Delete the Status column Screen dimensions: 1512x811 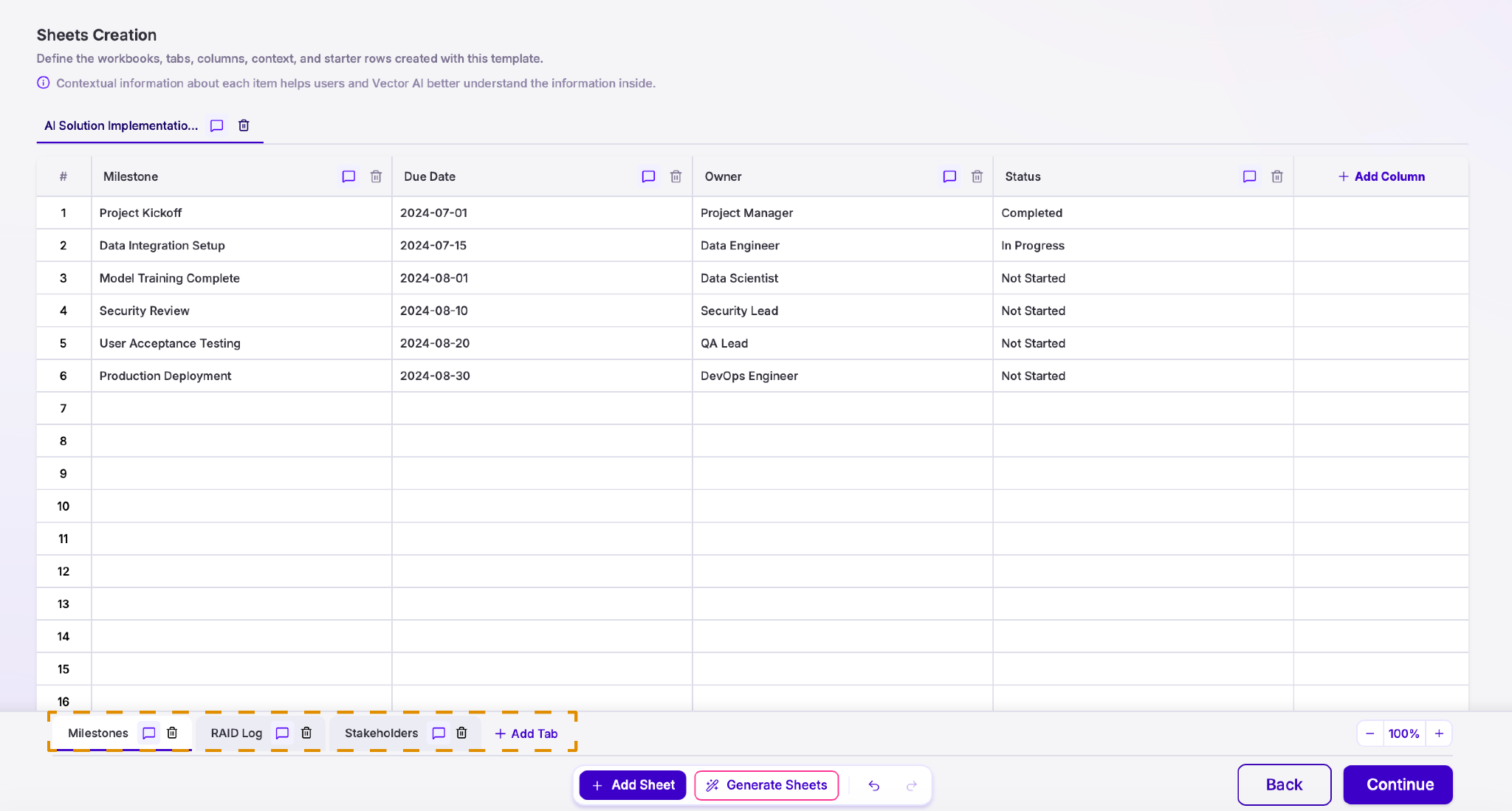[1276, 176]
